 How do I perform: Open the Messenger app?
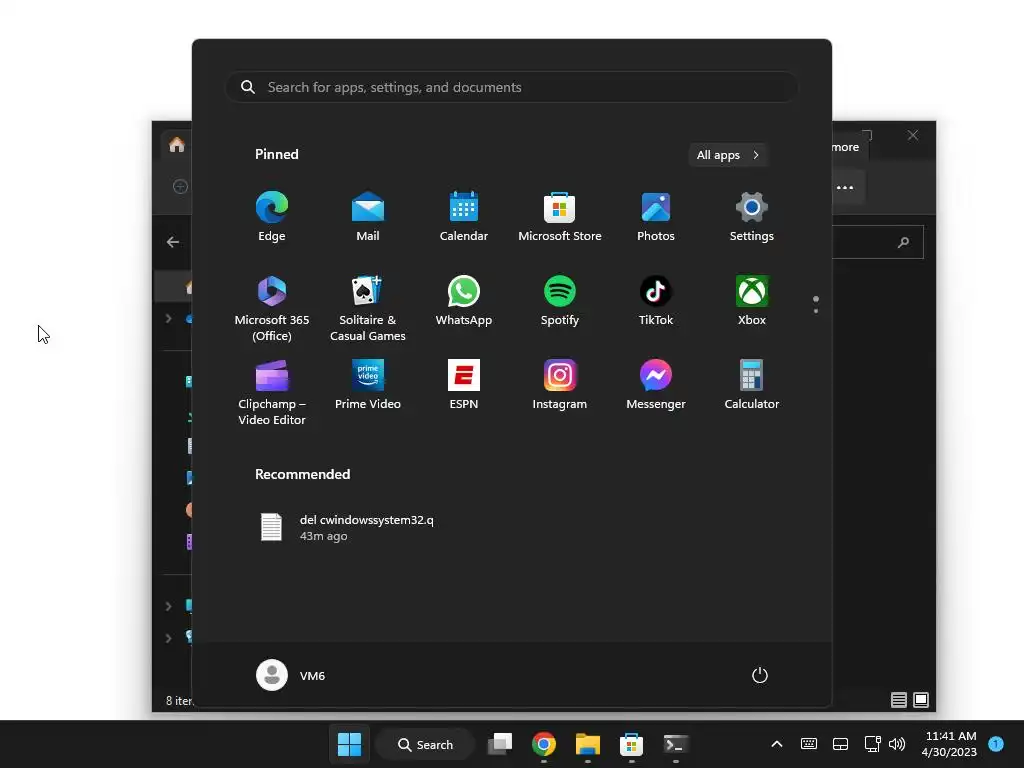point(656,385)
